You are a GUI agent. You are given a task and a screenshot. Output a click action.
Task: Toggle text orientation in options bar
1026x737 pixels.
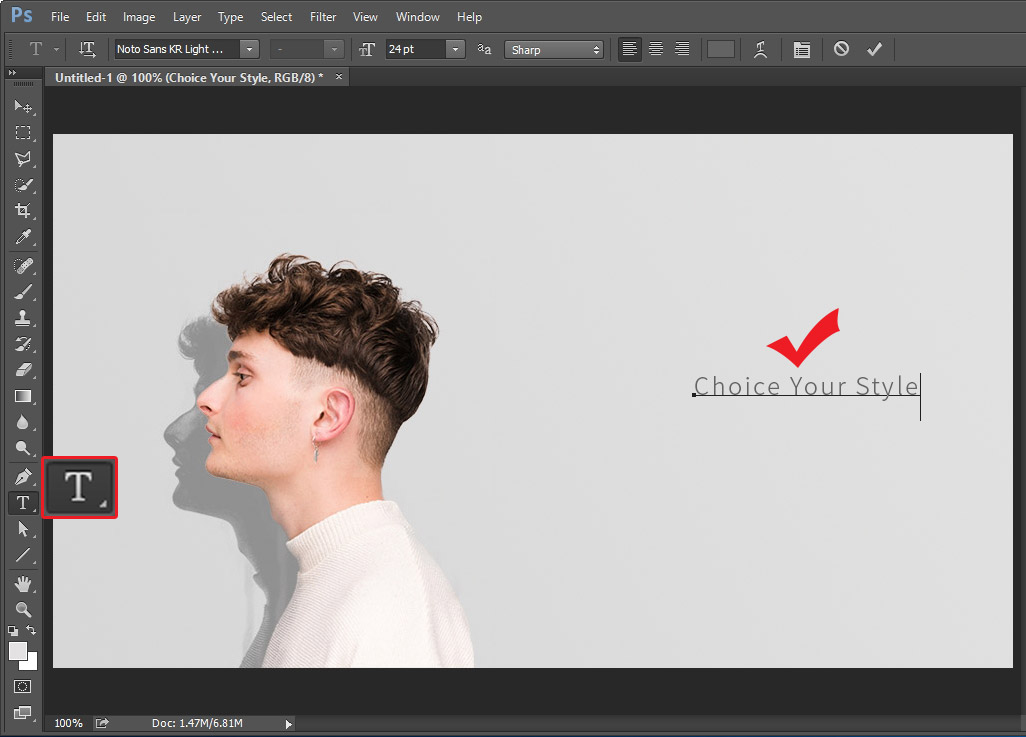tap(86, 49)
